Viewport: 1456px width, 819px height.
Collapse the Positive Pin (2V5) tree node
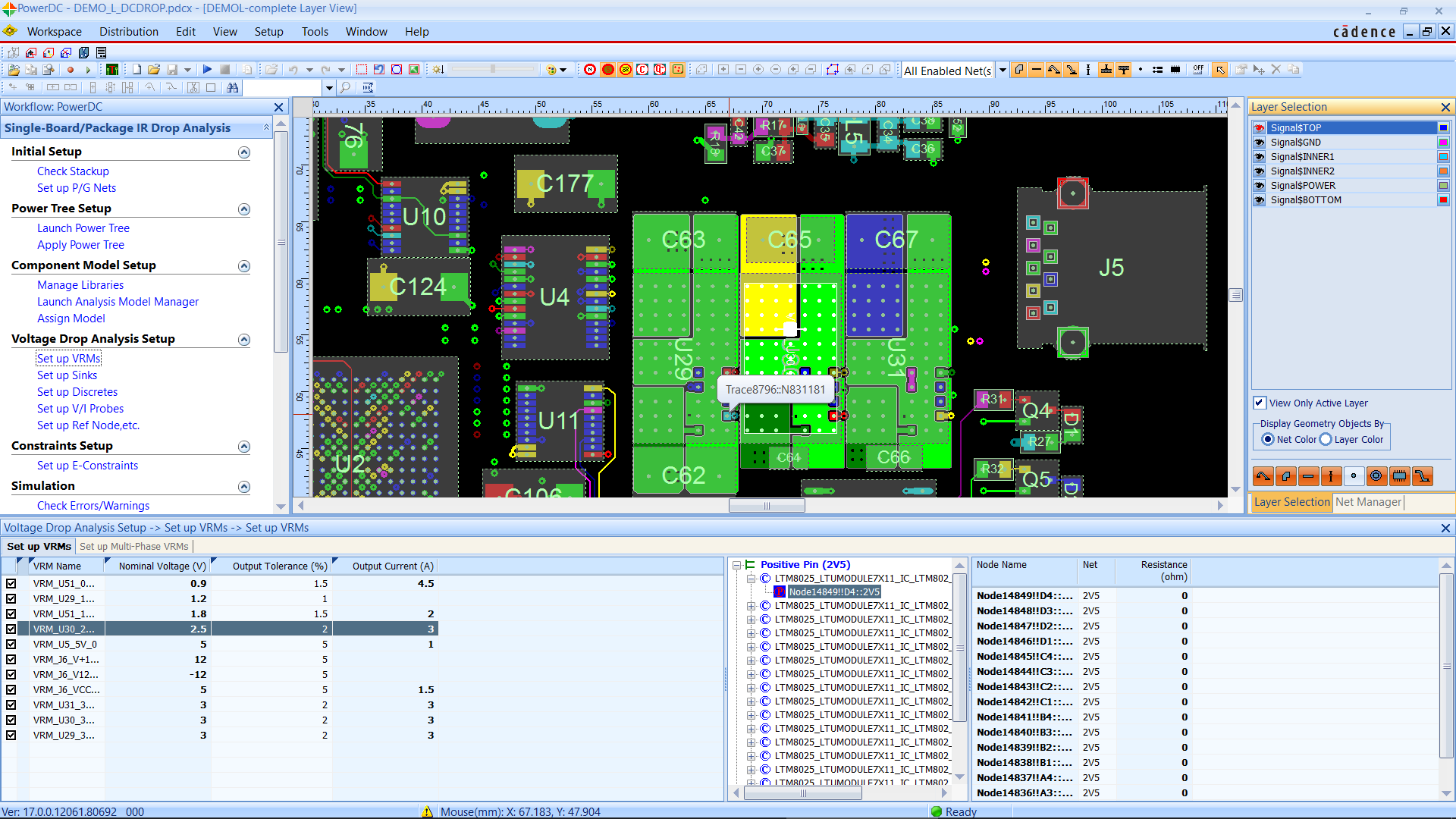pyautogui.click(x=736, y=565)
